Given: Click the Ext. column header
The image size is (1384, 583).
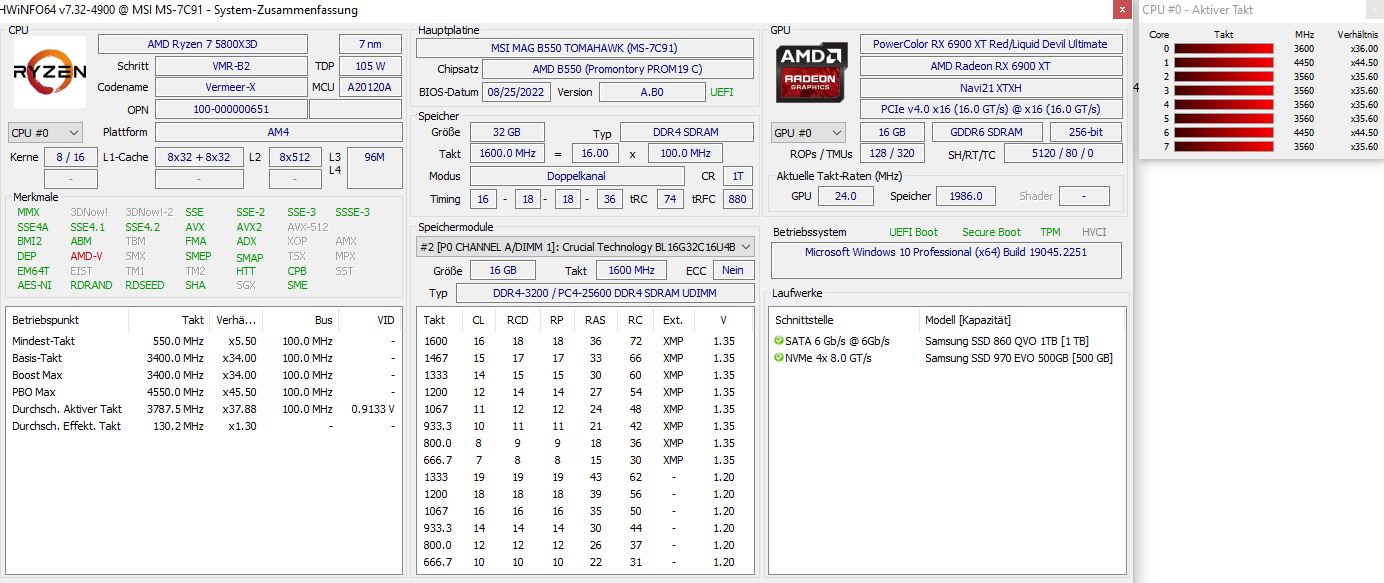Looking at the screenshot, I should (673, 320).
